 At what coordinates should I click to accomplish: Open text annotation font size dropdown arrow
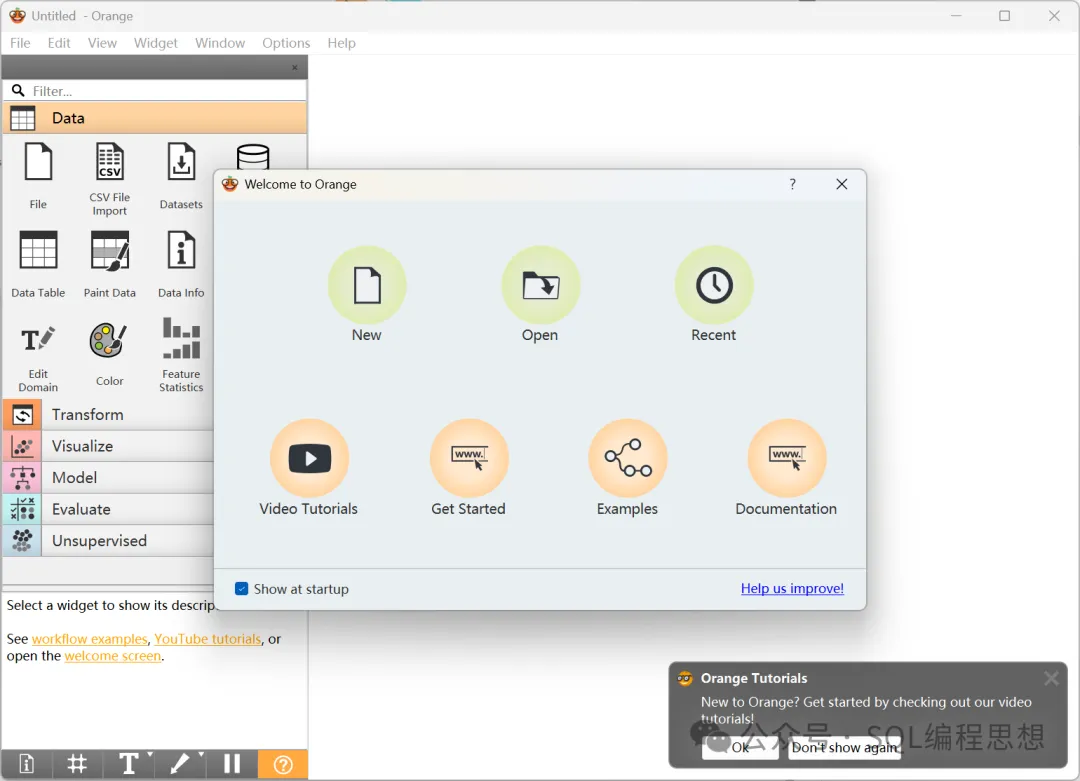(150, 755)
